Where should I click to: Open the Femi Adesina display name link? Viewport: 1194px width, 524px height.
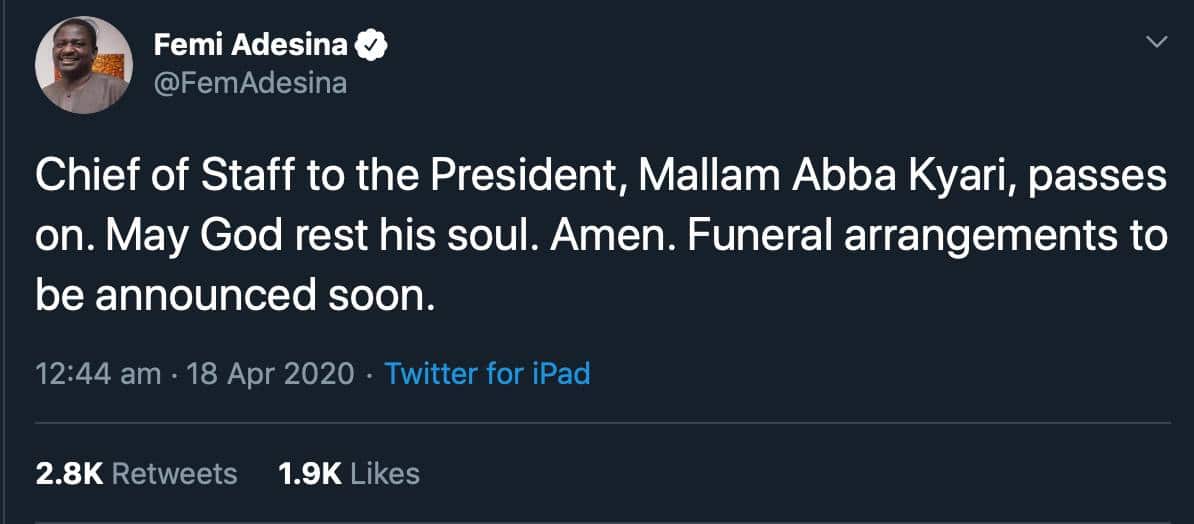[250, 45]
